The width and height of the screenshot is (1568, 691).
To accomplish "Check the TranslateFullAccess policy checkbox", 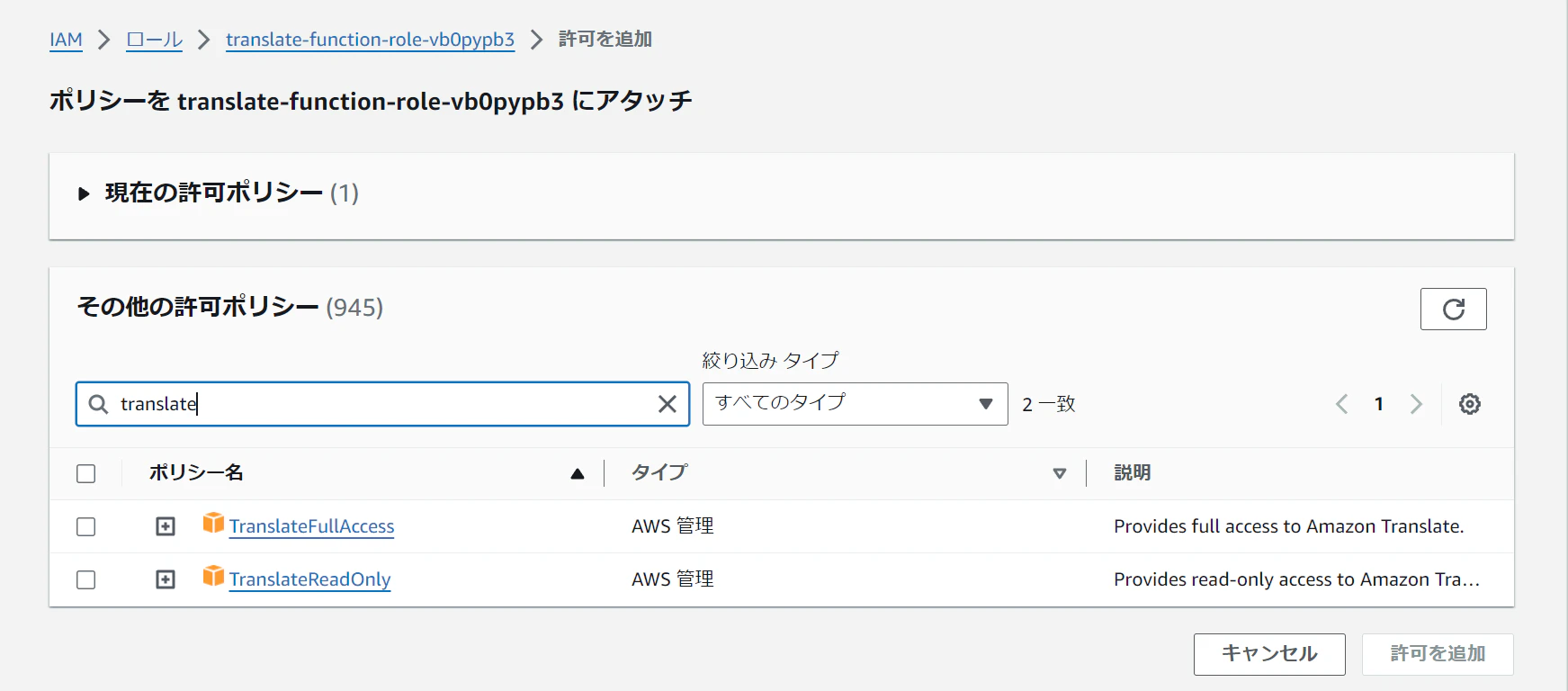I will [86, 526].
